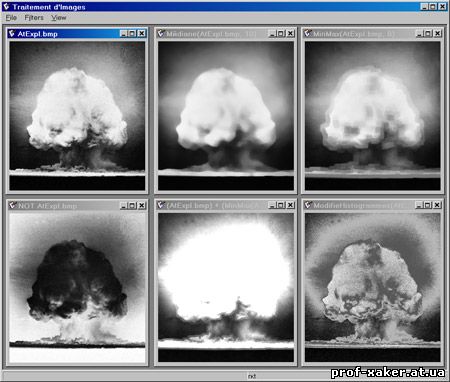Open the Filters menu
Image resolution: width=450 pixels, height=382 pixels.
(34, 18)
